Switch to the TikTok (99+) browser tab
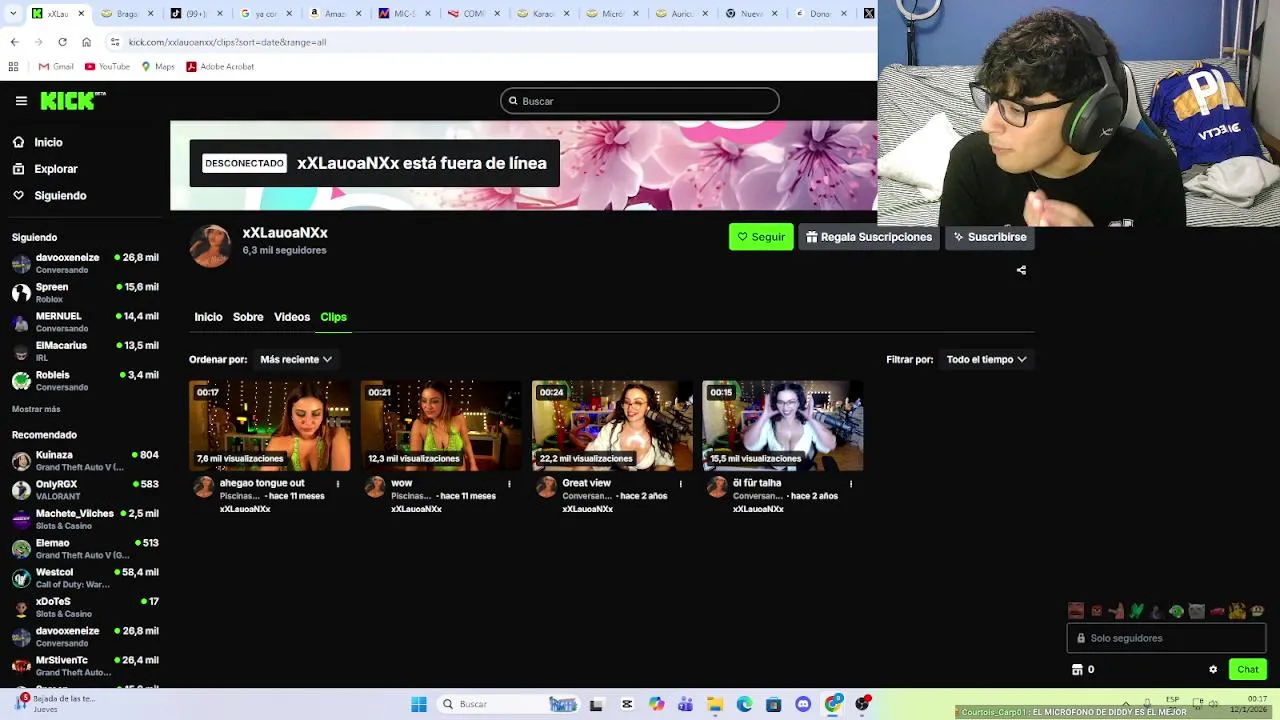The height and width of the screenshot is (720, 1280). [x=199, y=14]
